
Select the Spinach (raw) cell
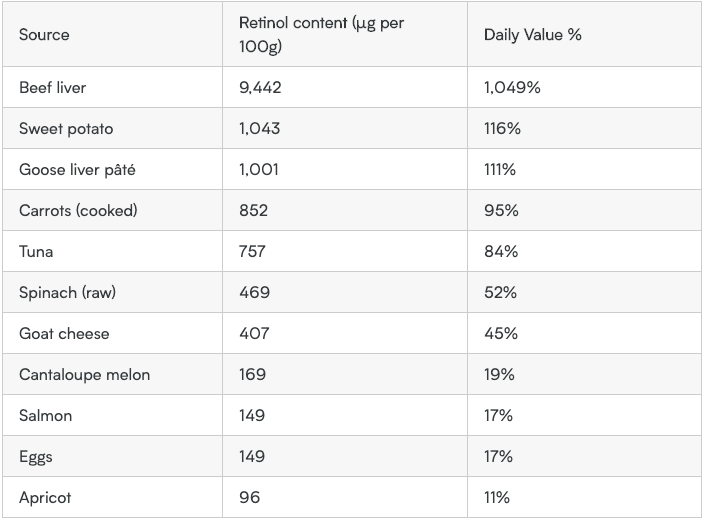112,292
